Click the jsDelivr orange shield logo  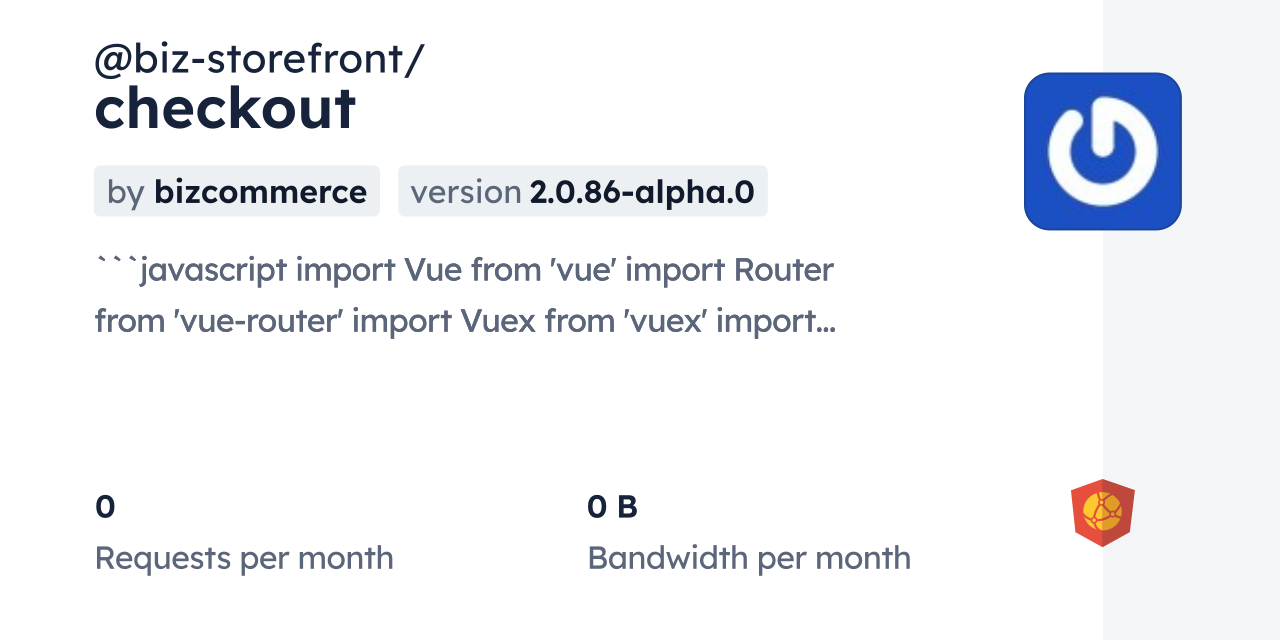1102,513
